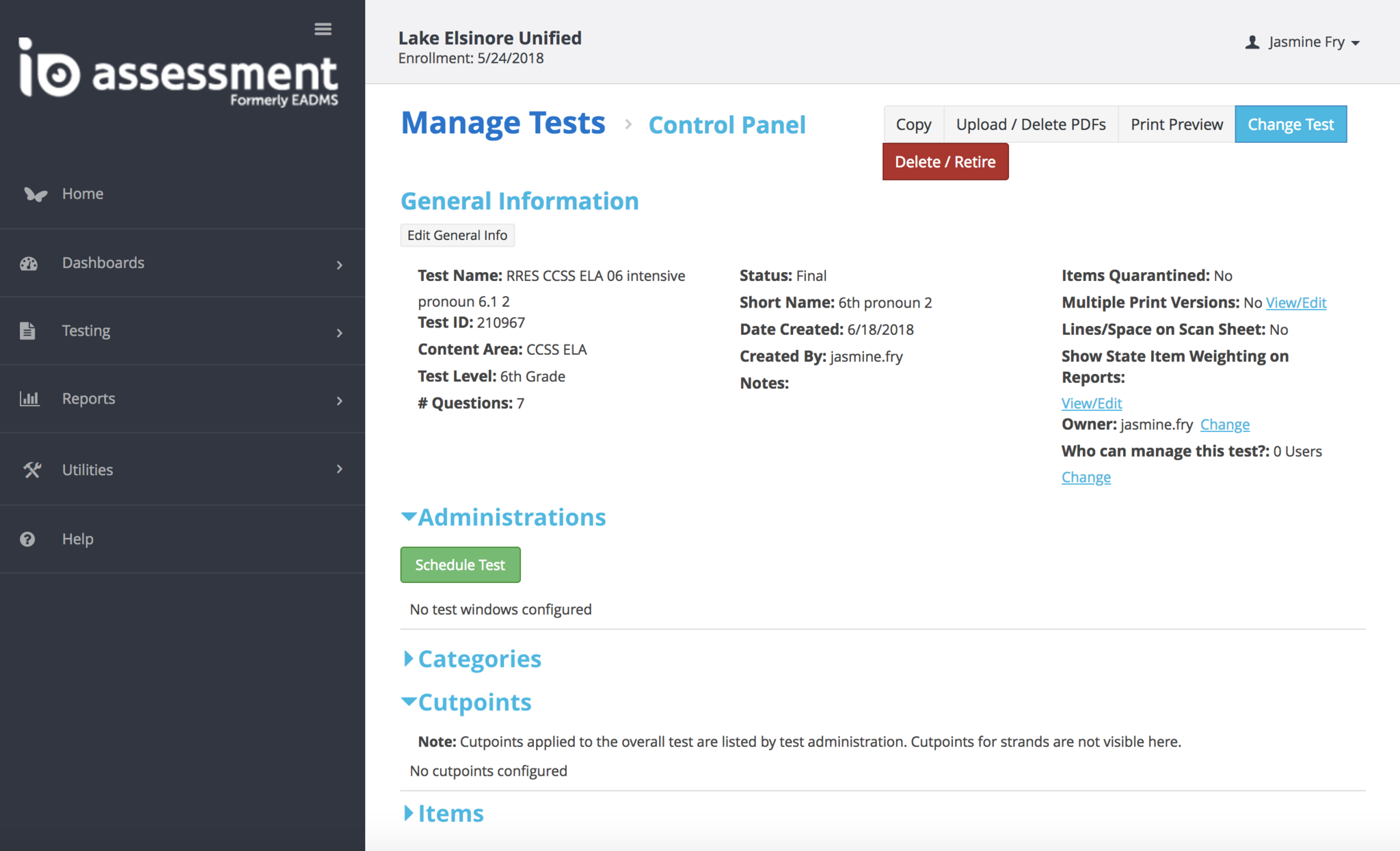Click the hamburger menu icon in sidebar
This screenshot has width=1400, height=851.
(323, 29)
